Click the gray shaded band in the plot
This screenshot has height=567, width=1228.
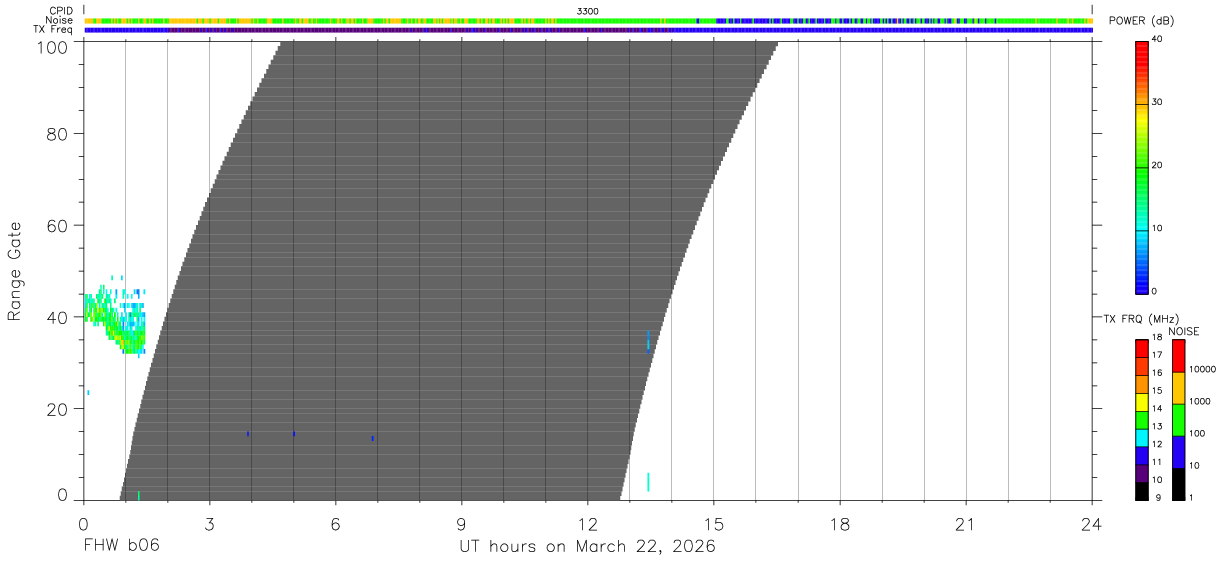(450, 270)
